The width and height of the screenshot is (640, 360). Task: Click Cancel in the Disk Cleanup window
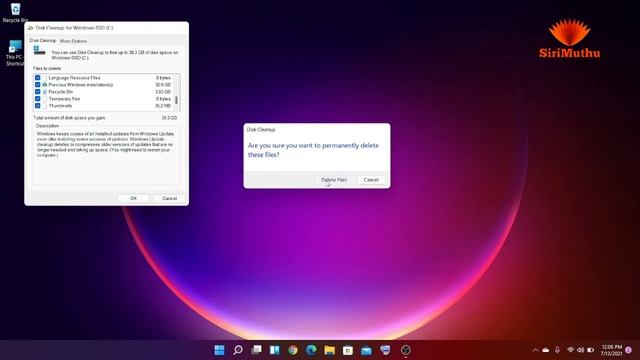(x=169, y=198)
